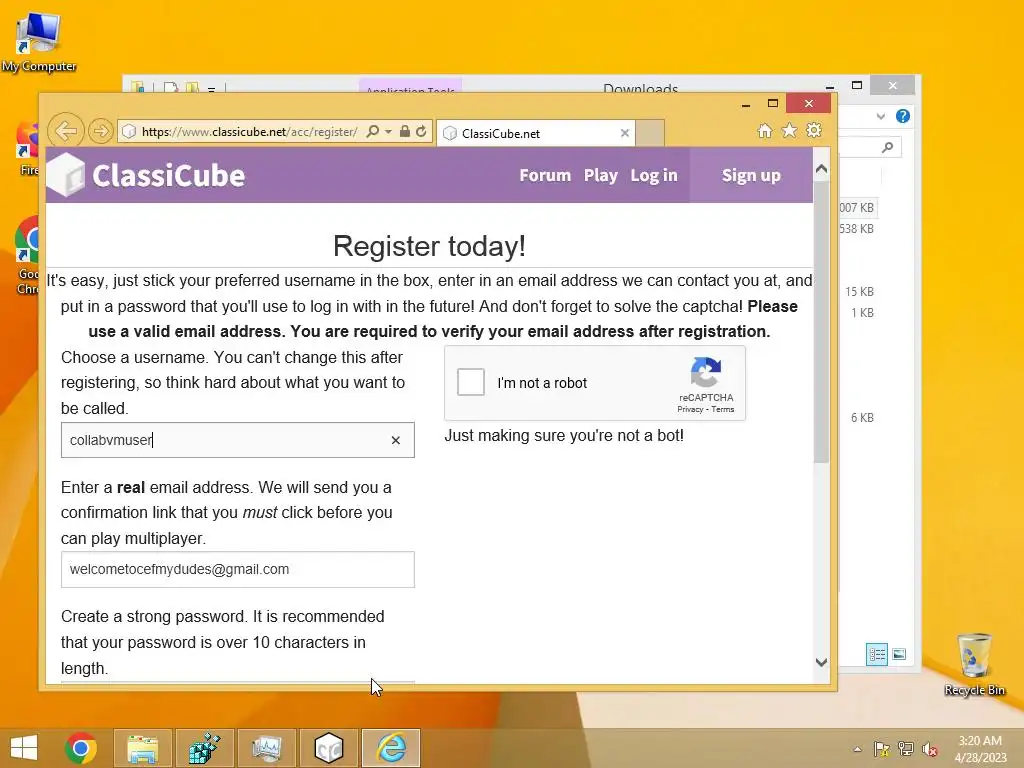
Task: Open the address bar dropdown arrow
Action: click(389, 131)
